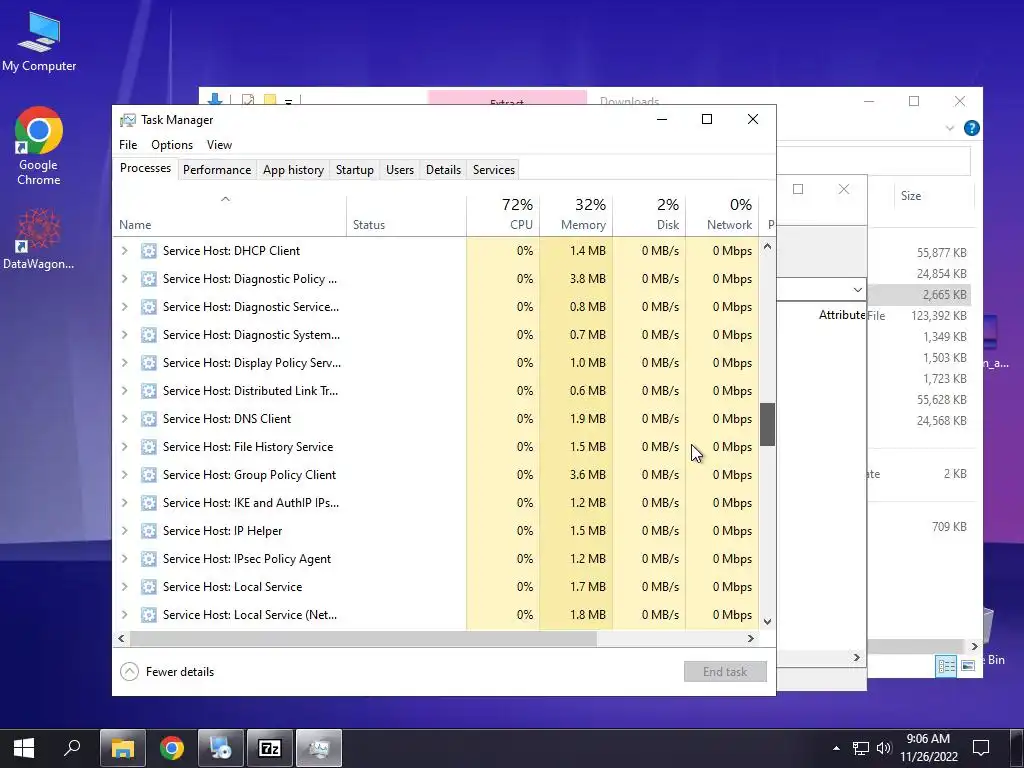Expand Service Host: DNS Client row
This screenshot has width=1024, height=768.
tap(125, 419)
